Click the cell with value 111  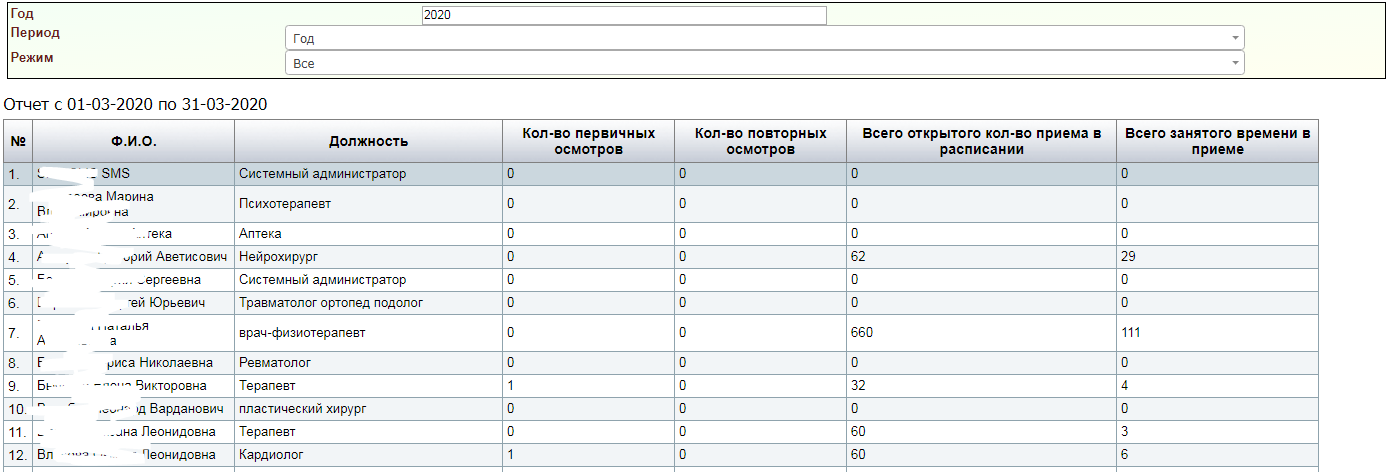(1130, 332)
